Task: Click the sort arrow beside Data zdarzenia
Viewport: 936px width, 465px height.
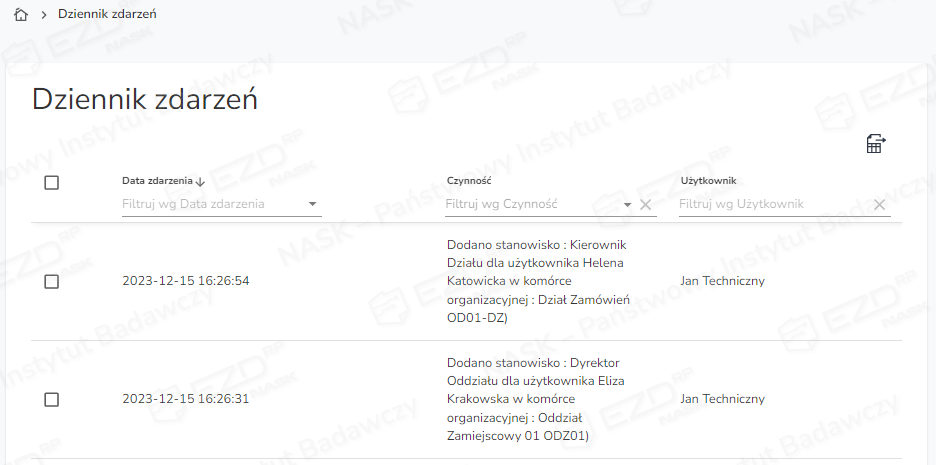Action: pos(201,182)
